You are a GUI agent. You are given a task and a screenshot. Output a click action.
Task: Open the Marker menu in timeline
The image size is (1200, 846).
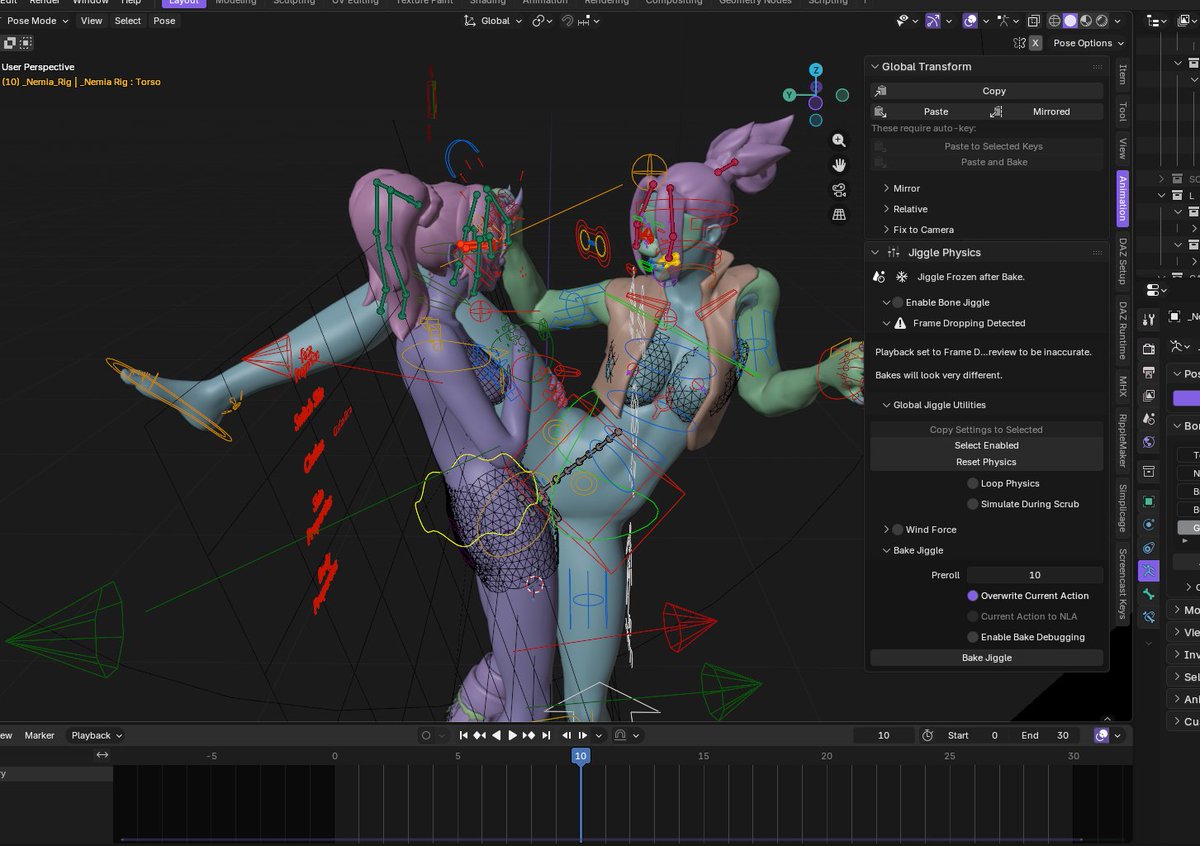tap(40, 735)
